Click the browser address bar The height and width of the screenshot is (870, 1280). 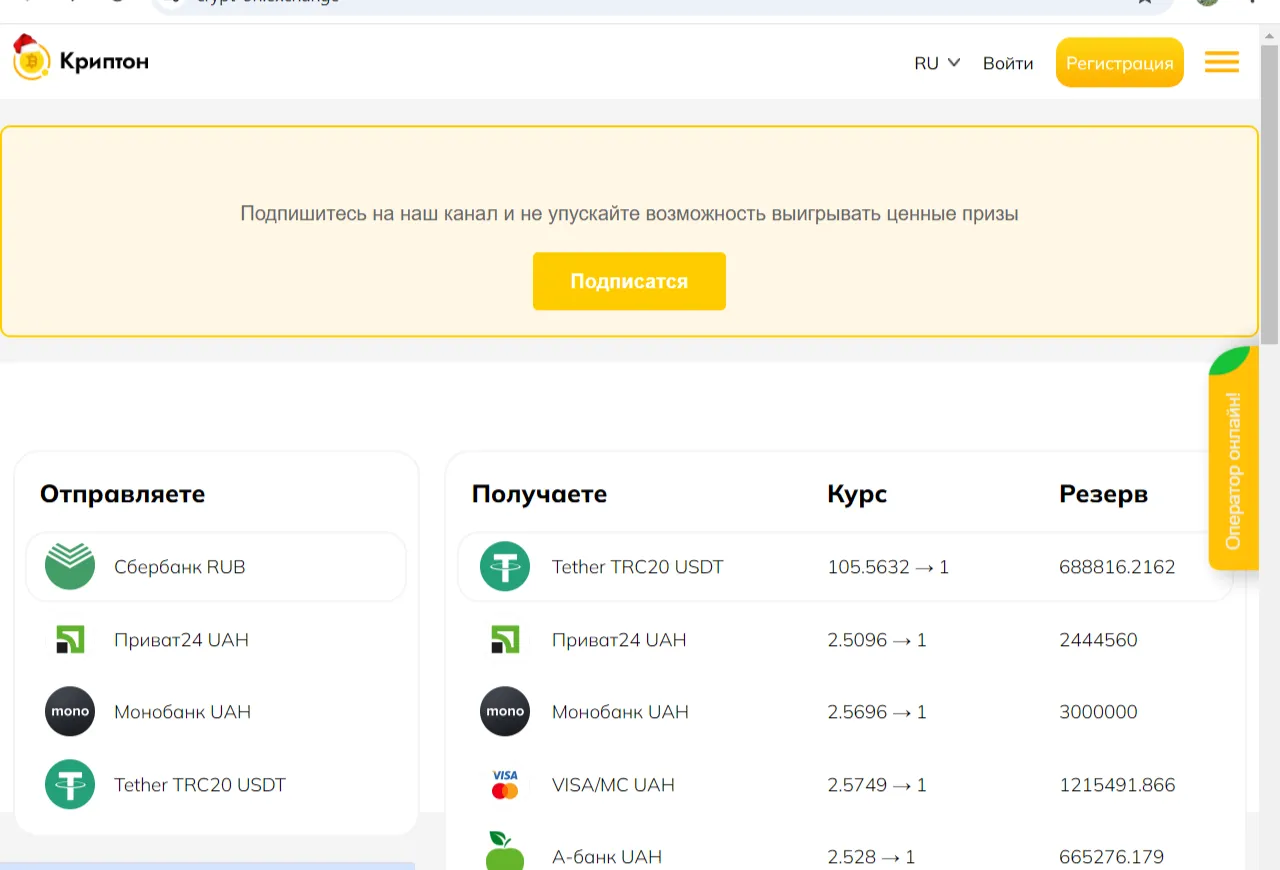660,5
